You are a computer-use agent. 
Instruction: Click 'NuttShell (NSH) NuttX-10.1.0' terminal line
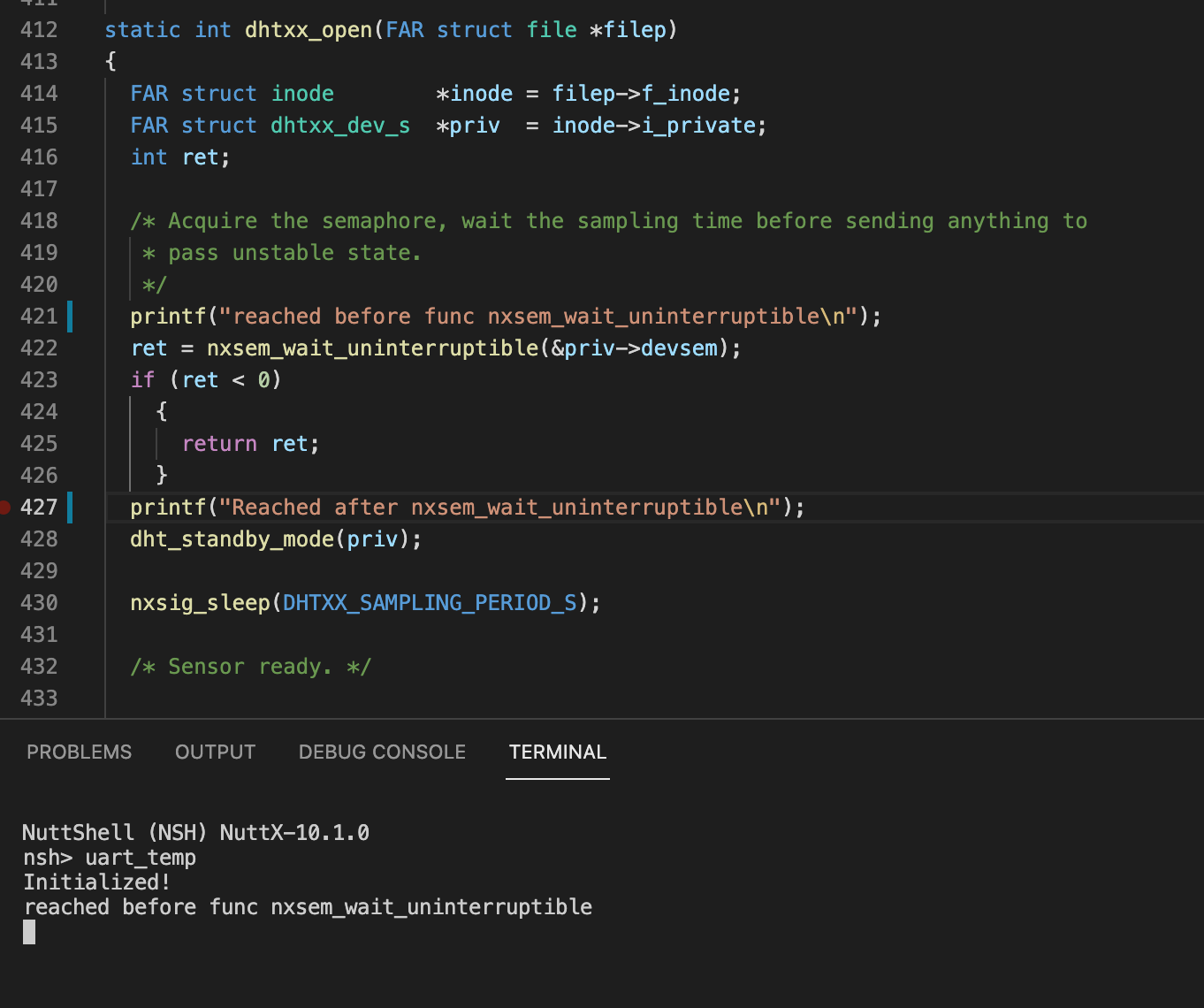pos(195,833)
